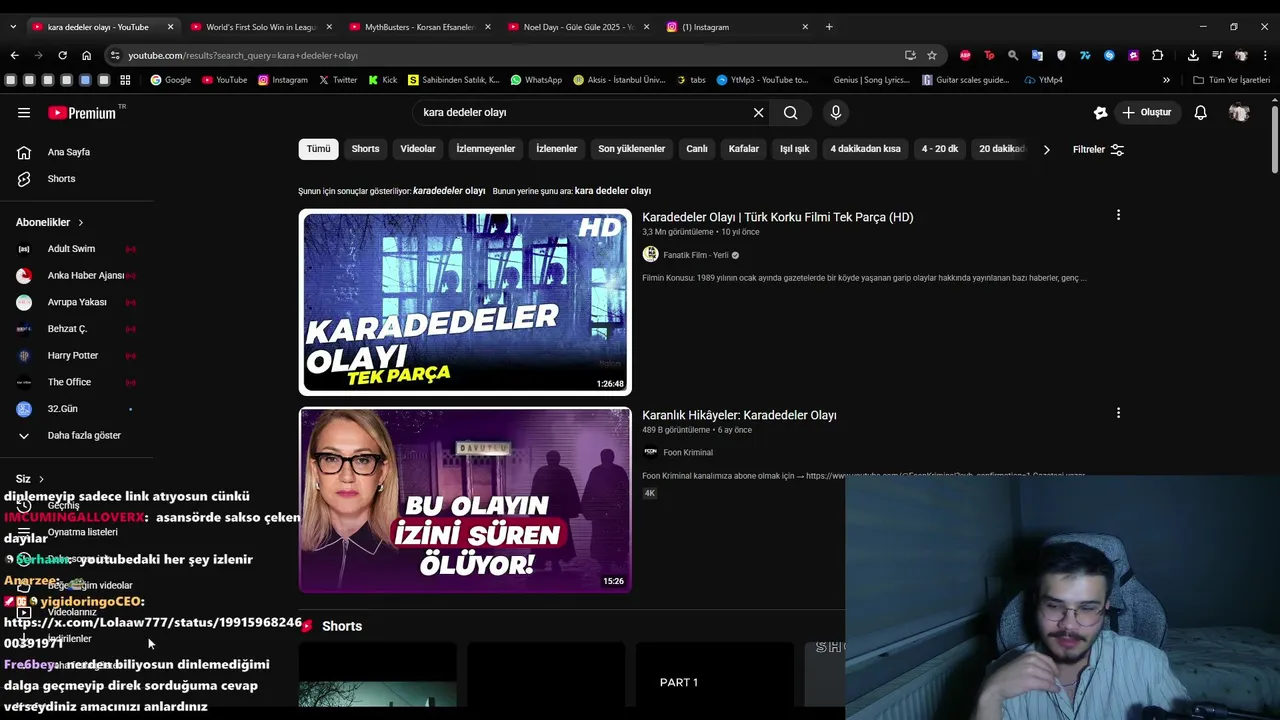The width and height of the screenshot is (1280, 720).
Task: Select the Kafalar filter chip
Action: [744, 149]
